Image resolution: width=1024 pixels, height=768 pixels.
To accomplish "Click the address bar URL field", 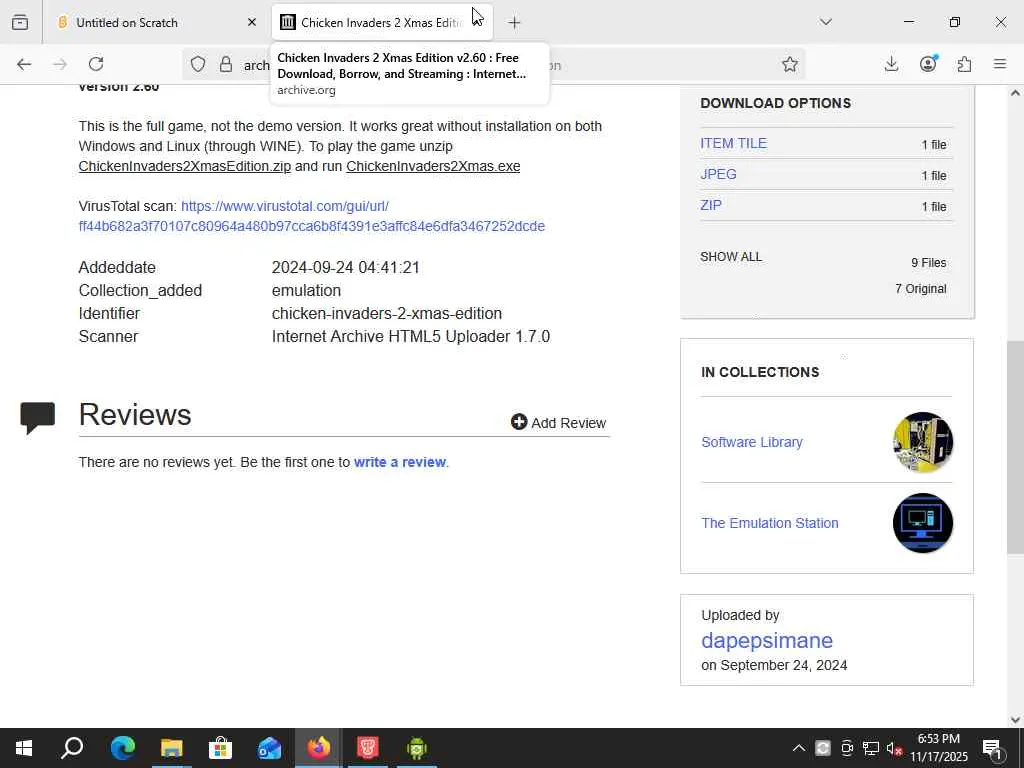I will (493, 65).
